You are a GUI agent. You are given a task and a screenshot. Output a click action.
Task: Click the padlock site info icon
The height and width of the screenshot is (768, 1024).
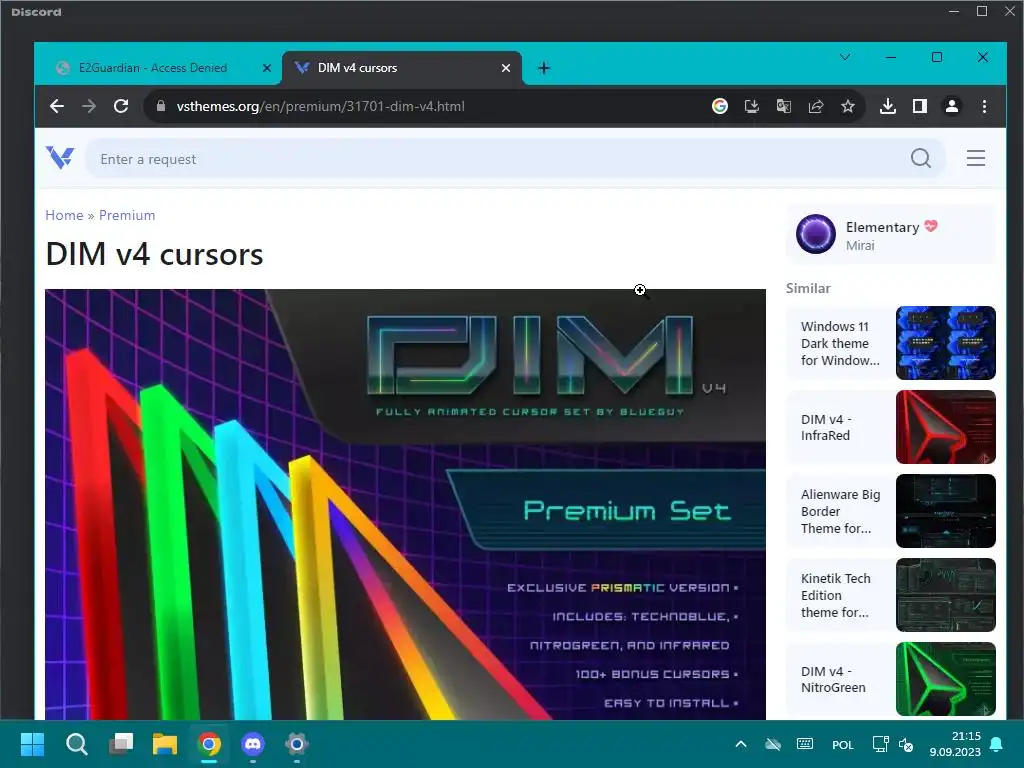pyautogui.click(x=161, y=106)
